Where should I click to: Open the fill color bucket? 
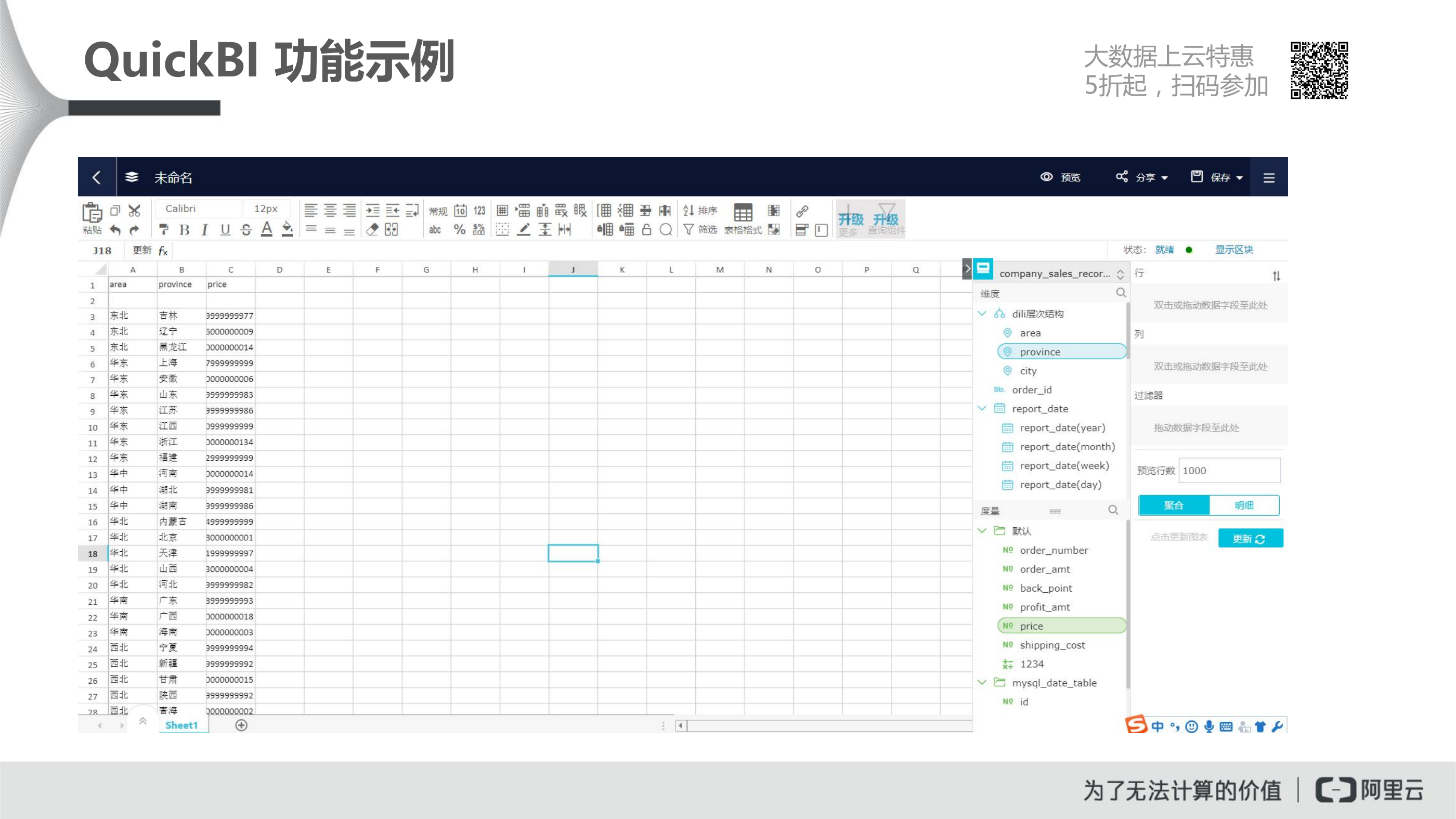tap(287, 229)
